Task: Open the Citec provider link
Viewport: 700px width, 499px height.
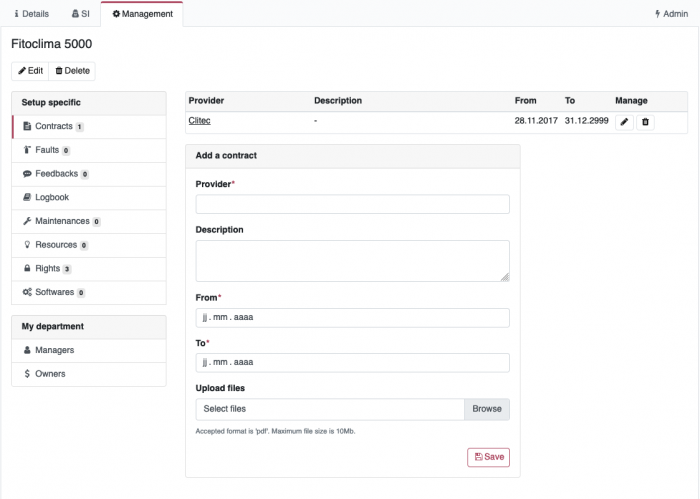Action: [x=199, y=121]
